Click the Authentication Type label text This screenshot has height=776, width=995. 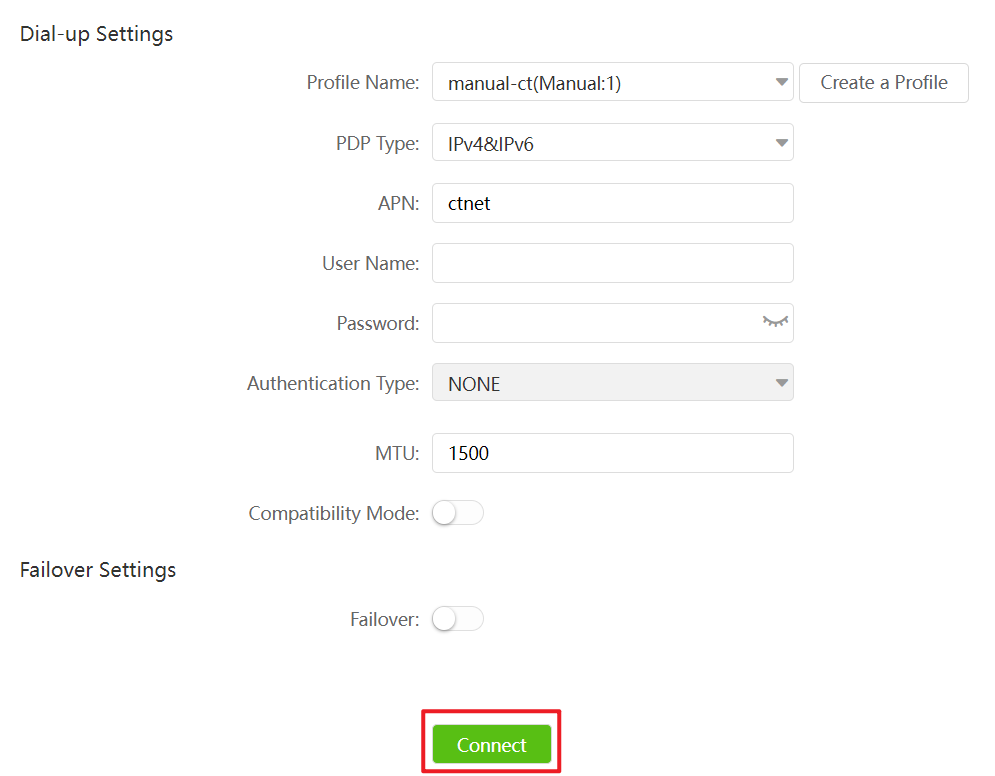click(x=333, y=383)
